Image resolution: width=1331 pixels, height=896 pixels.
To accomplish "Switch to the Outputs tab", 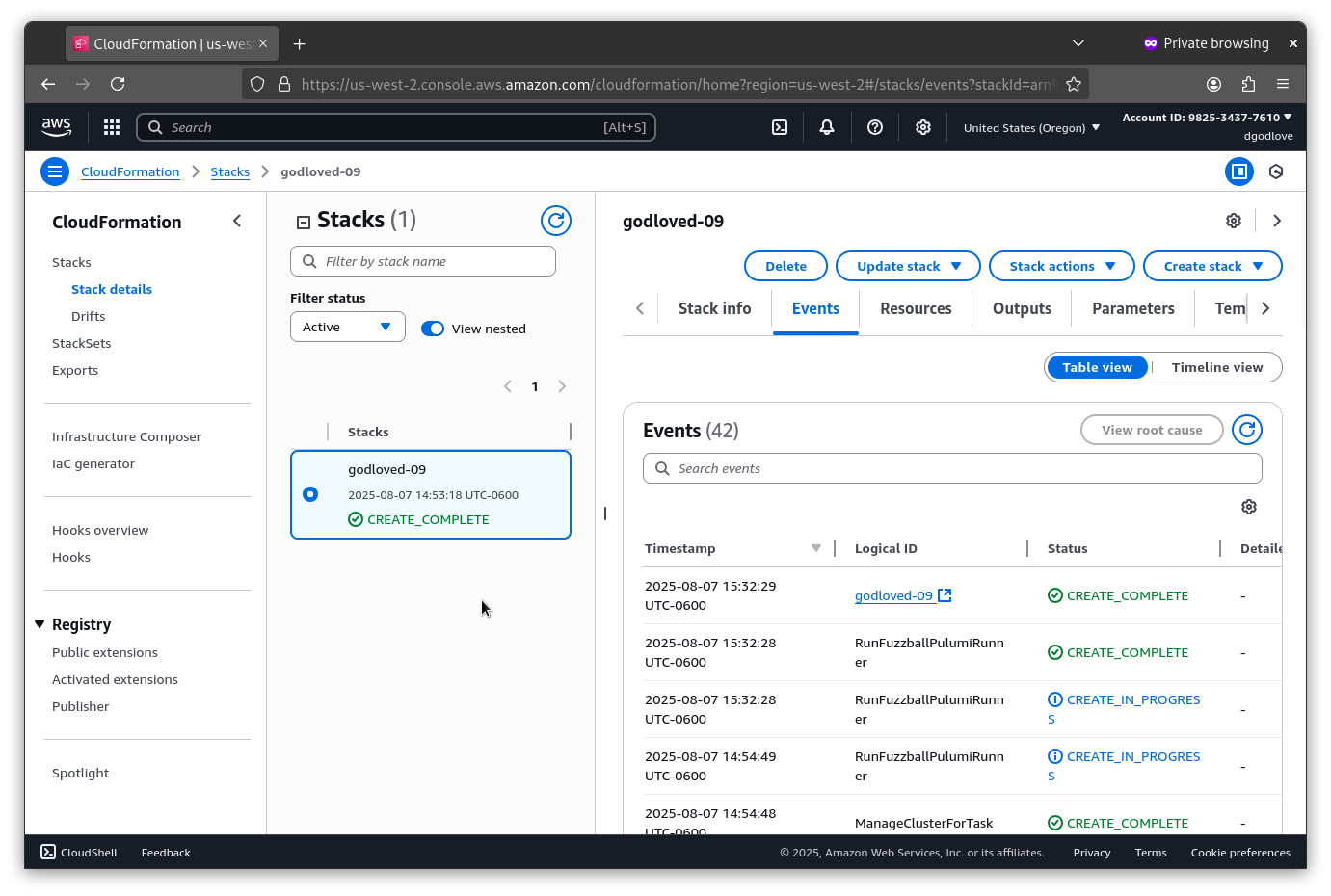I will (x=1022, y=308).
